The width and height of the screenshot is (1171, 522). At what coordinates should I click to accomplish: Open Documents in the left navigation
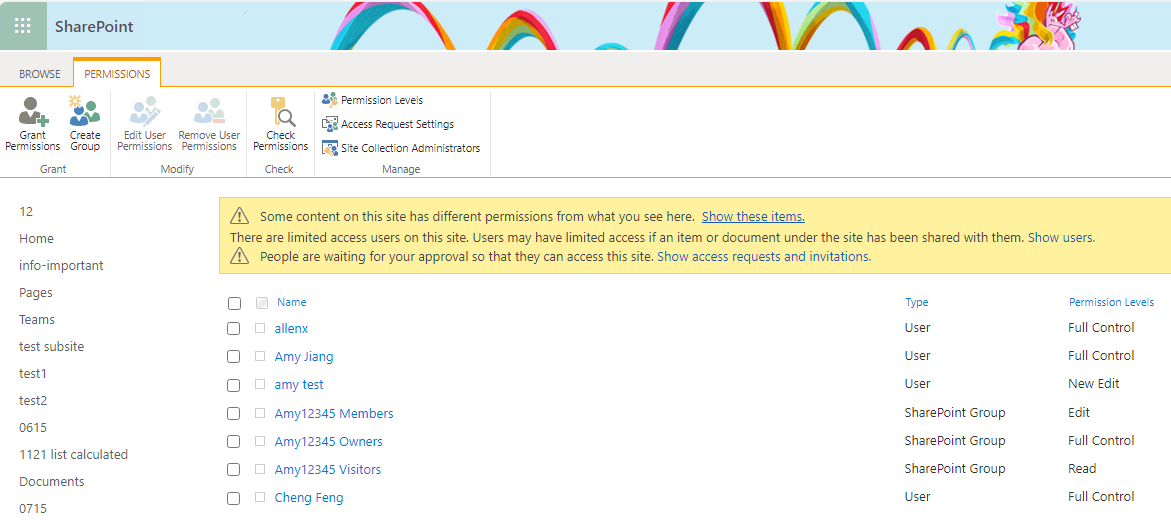pos(52,481)
